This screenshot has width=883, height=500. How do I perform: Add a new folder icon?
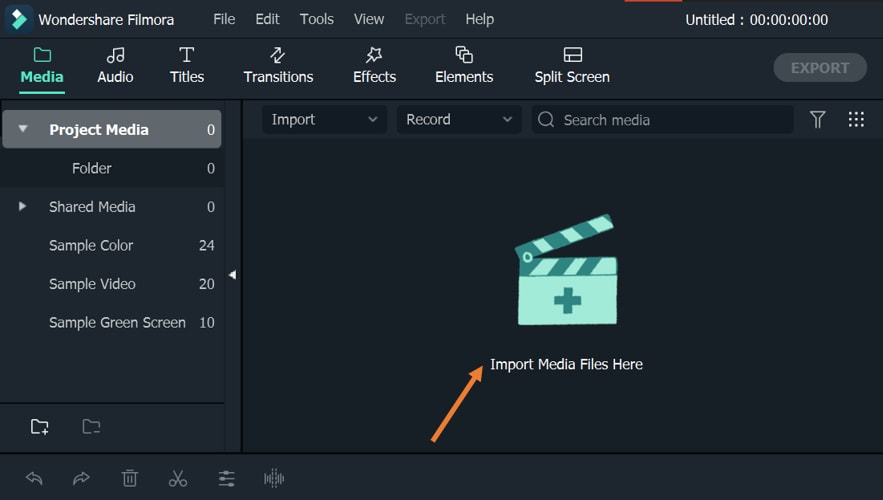pyautogui.click(x=40, y=427)
